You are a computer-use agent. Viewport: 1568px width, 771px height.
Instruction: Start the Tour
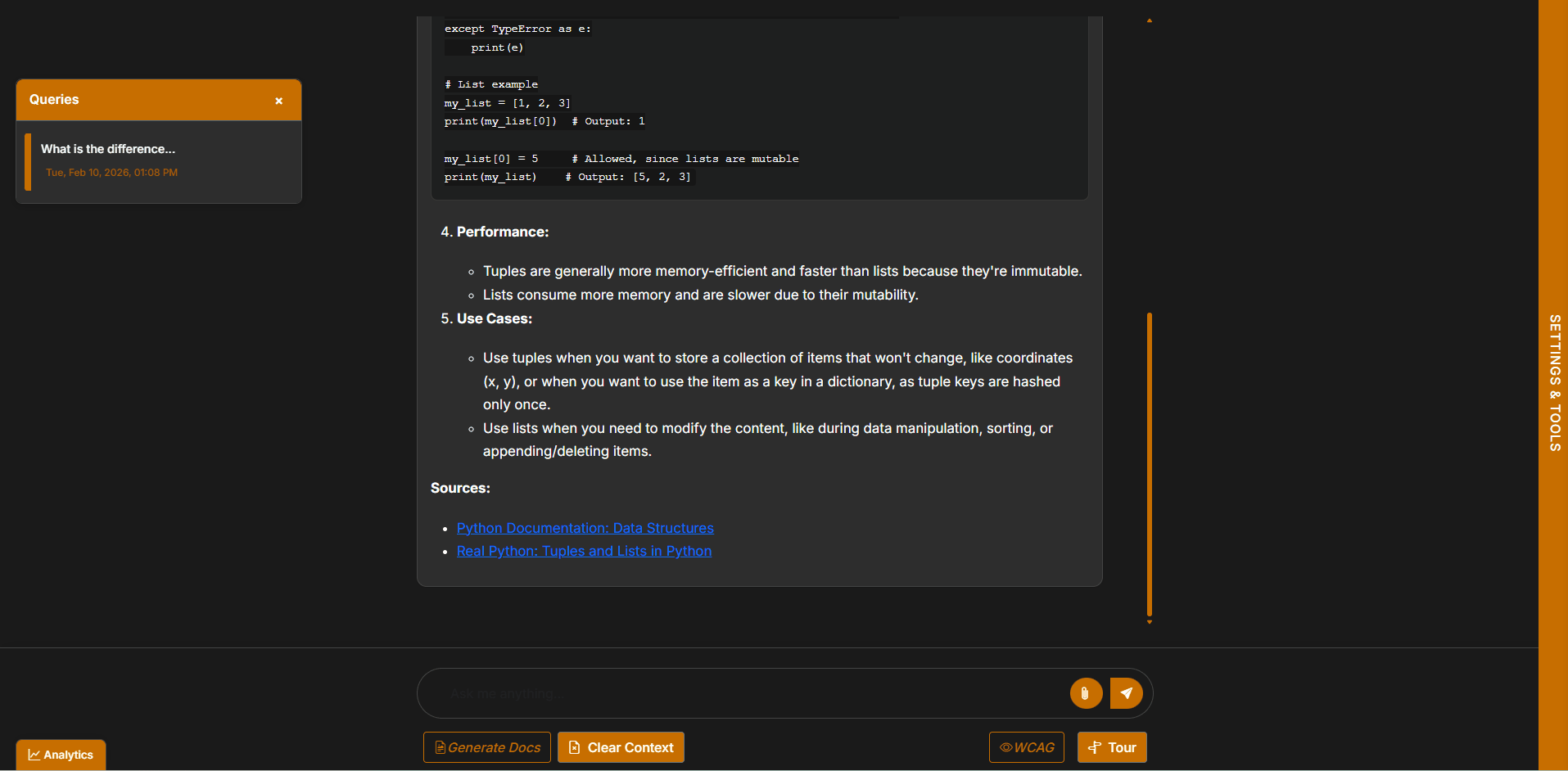point(1112,747)
